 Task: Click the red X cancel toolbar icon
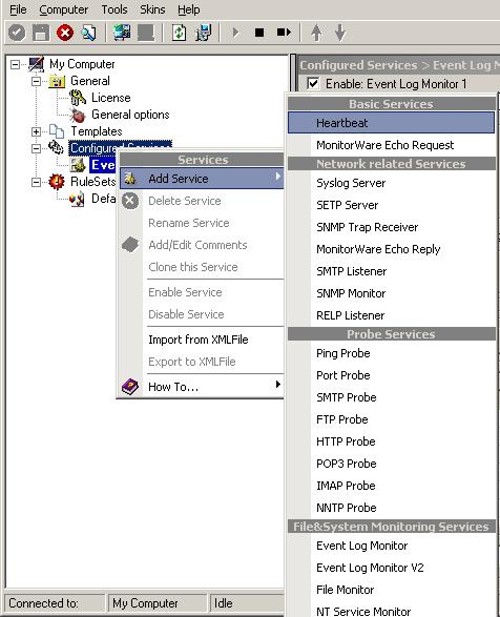click(65, 33)
